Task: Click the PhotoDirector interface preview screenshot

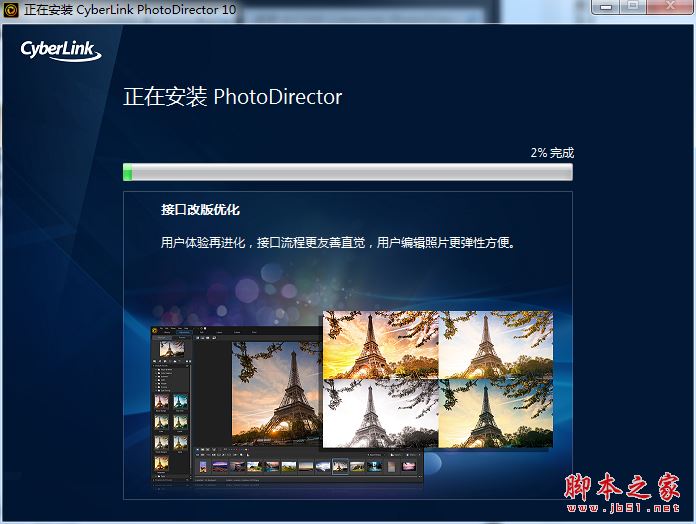Action: (x=286, y=406)
